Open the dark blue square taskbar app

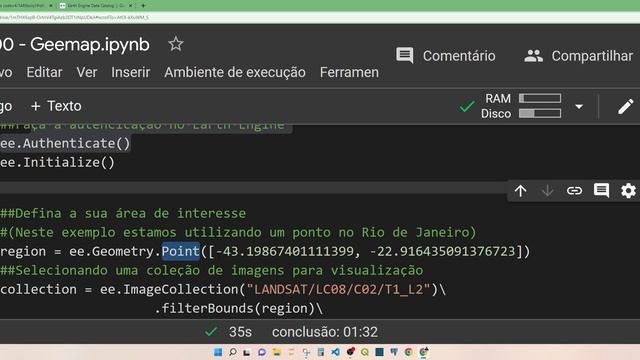(379, 352)
